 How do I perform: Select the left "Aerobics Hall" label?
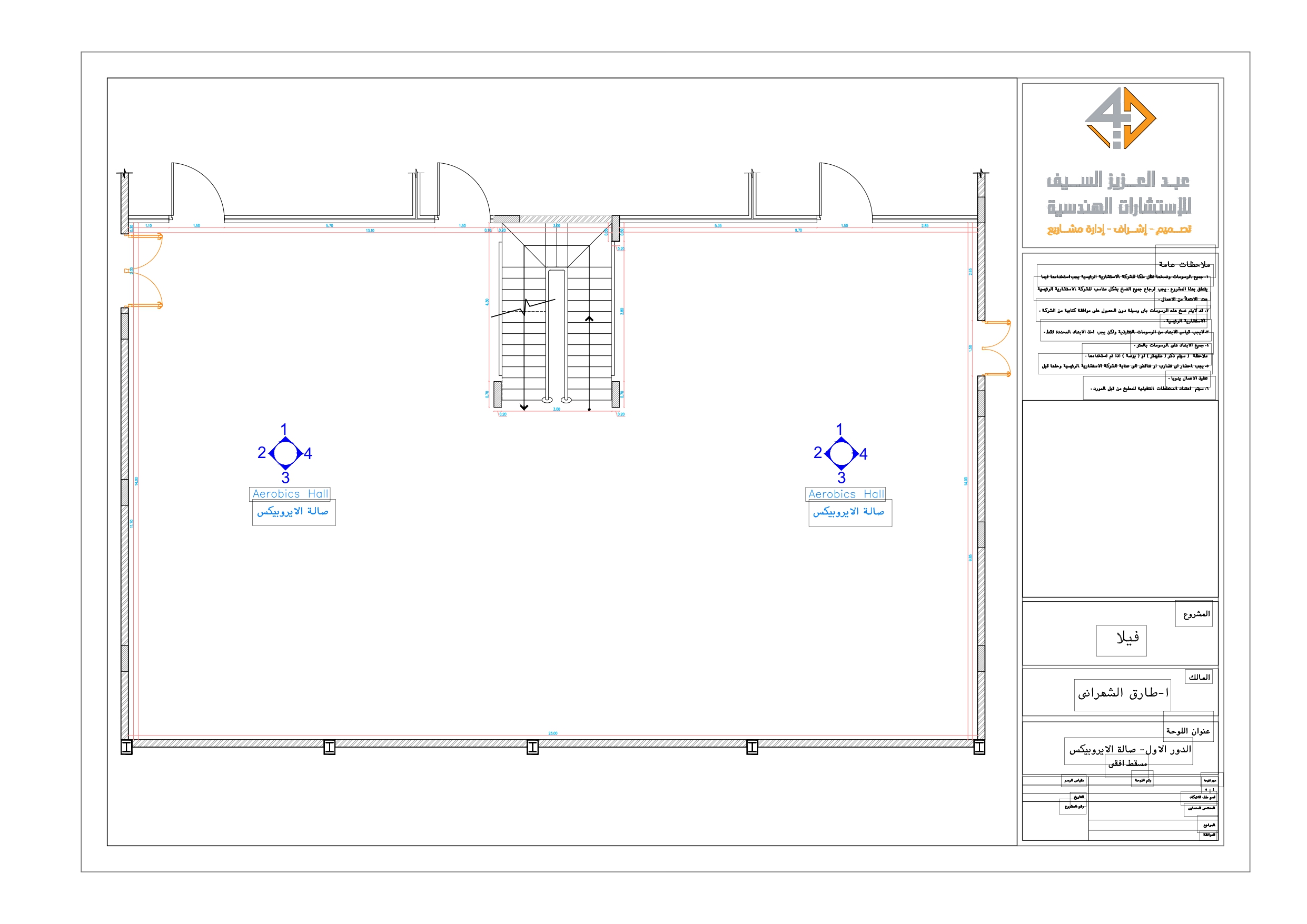pos(290,494)
